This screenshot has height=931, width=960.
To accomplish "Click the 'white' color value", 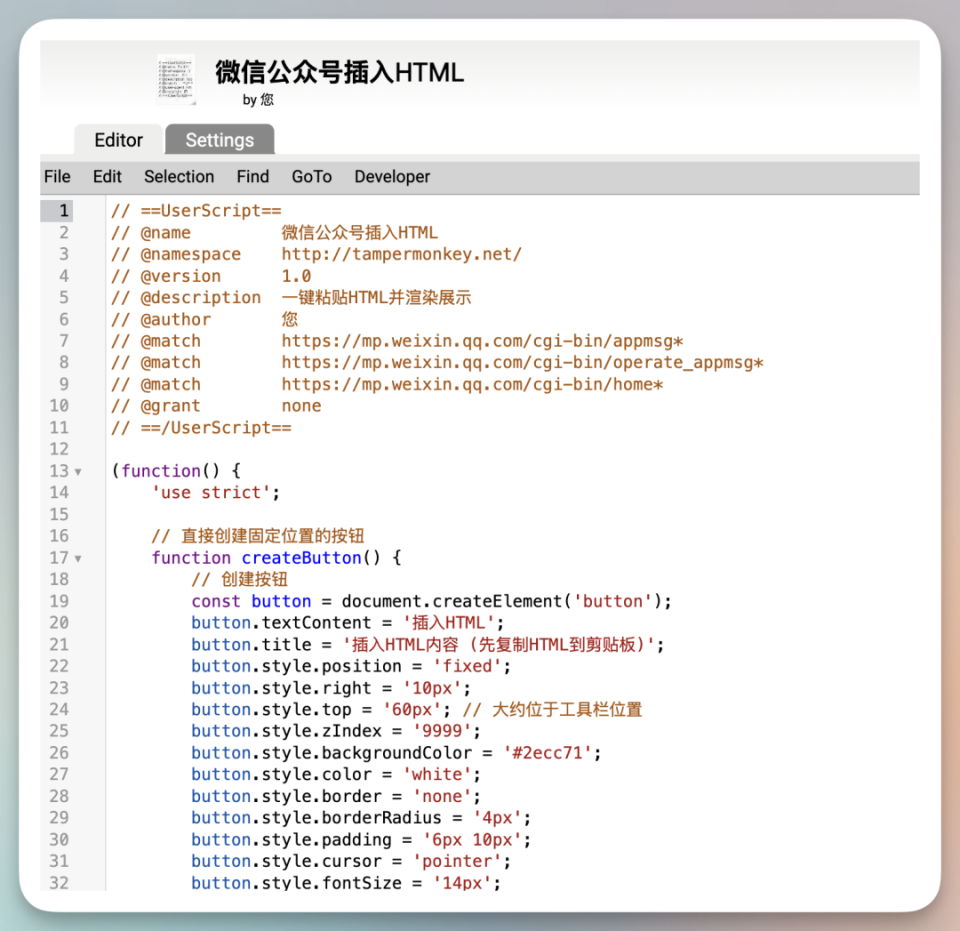I will click(x=437, y=774).
